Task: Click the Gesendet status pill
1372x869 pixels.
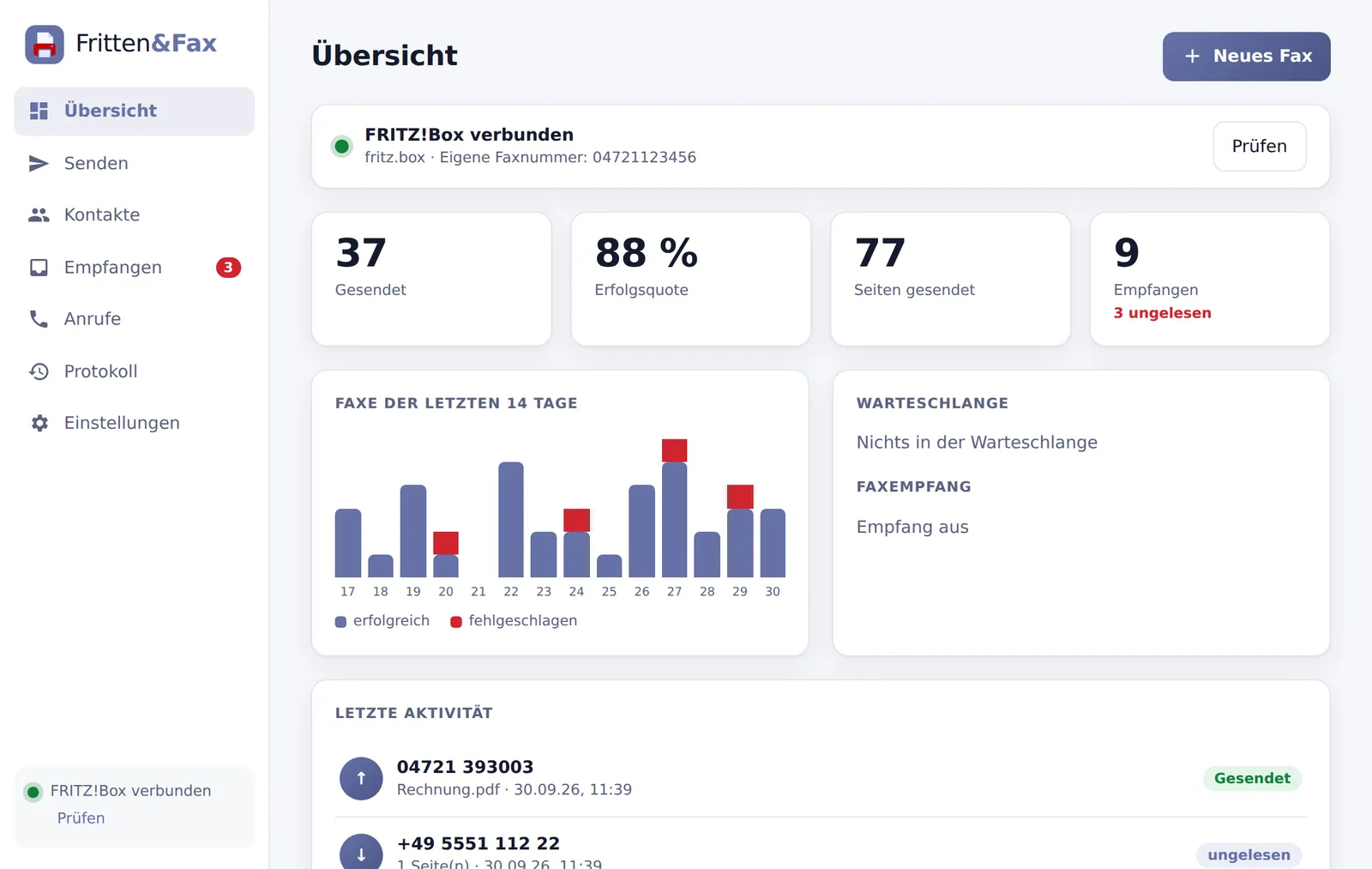Action: [x=1252, y=778]
